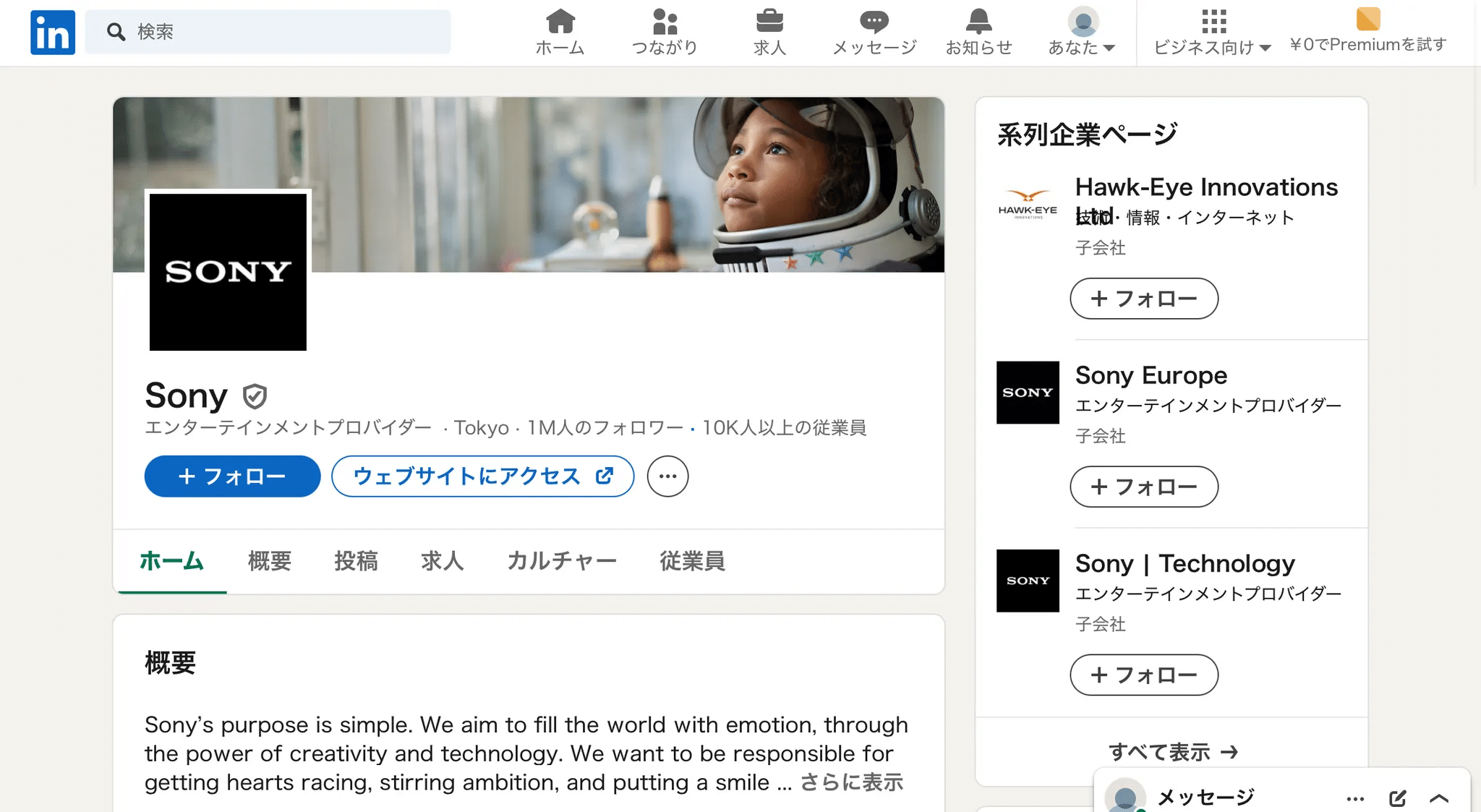
Task: Follow Sony Europe affiliated page
Action: tap(1143, 487)
